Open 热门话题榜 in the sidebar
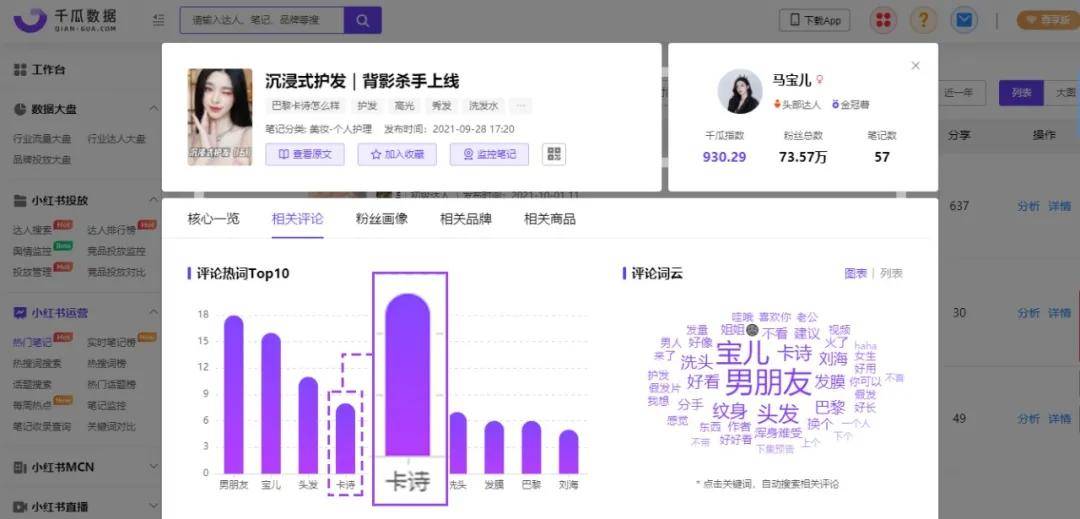This screenshot has height=519, width=1080. pyautogui.click(x=112, y=384)
